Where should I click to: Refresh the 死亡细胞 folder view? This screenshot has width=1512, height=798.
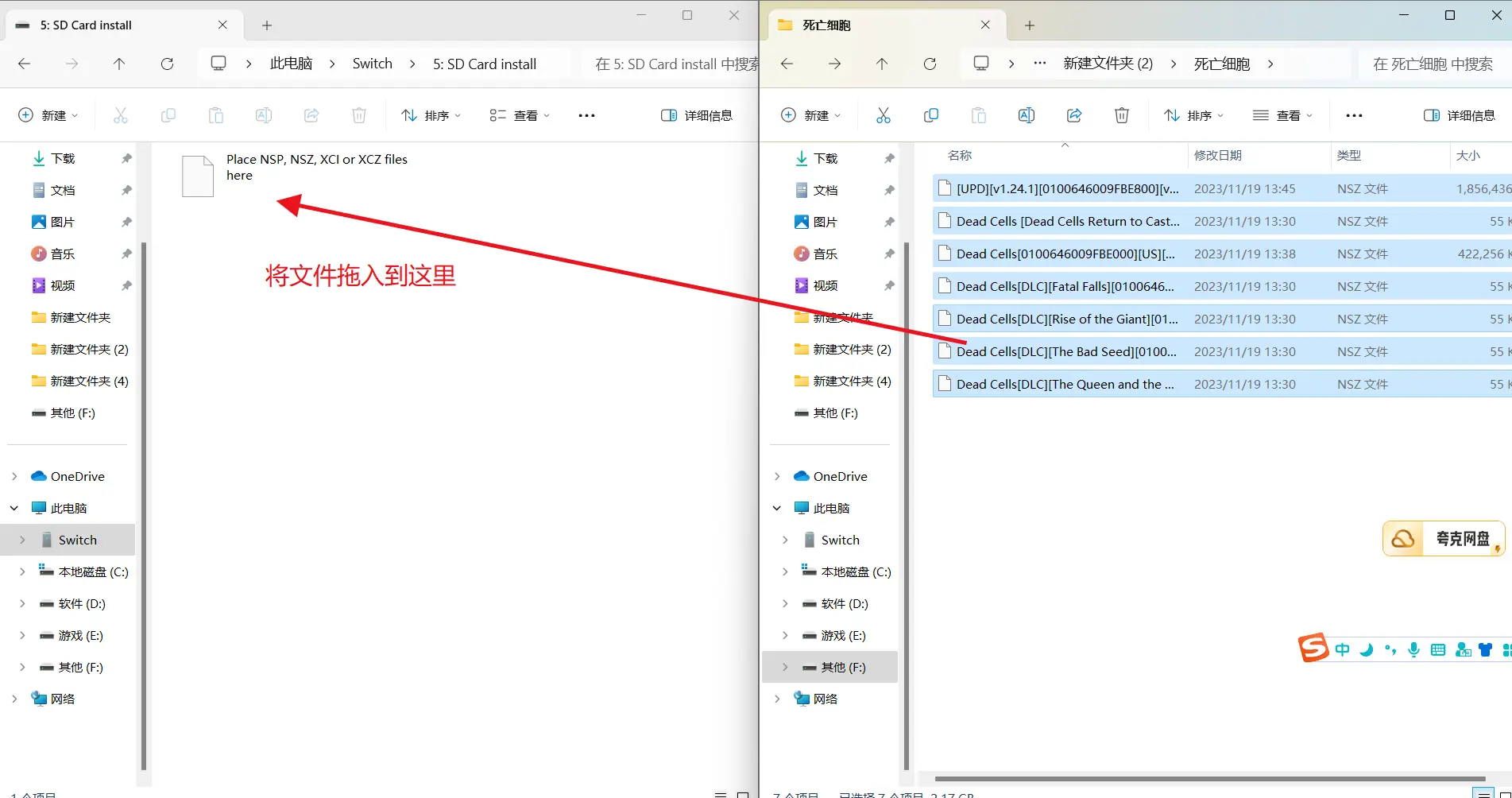[930, 64]
